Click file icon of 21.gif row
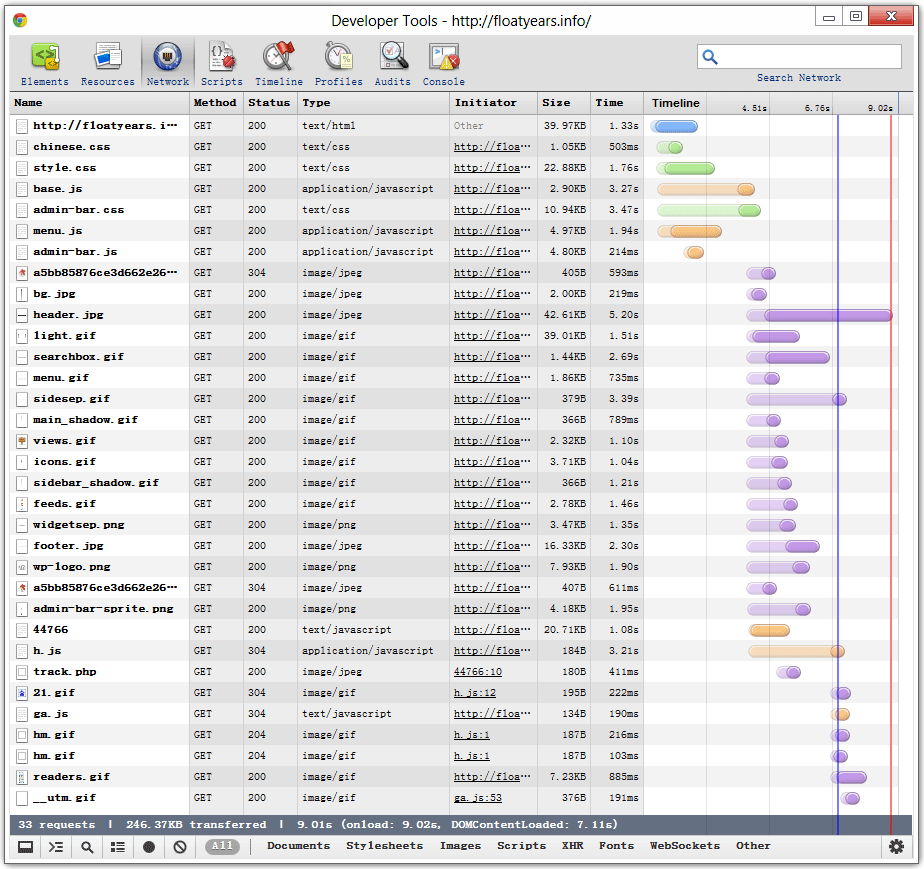The width and height of the screenshot is (924, 869). (x=22, y=693)
